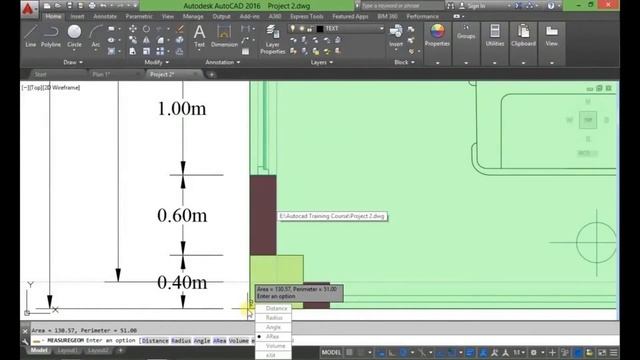Screen dimensions: 640x360
Task: Open the Help question mark icon
Action: (x=551, y=6)
